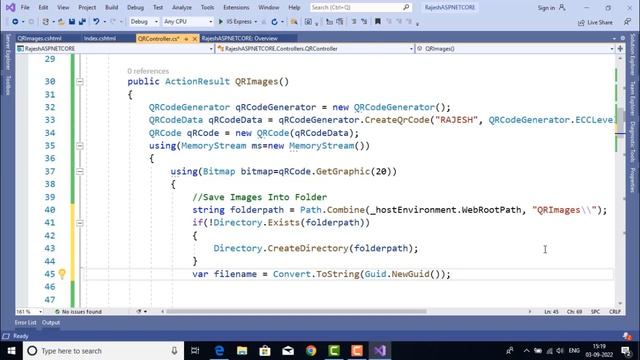Click the search magnifier icon
Viewport: 640px width, 360px height.
tap(406, 7)
